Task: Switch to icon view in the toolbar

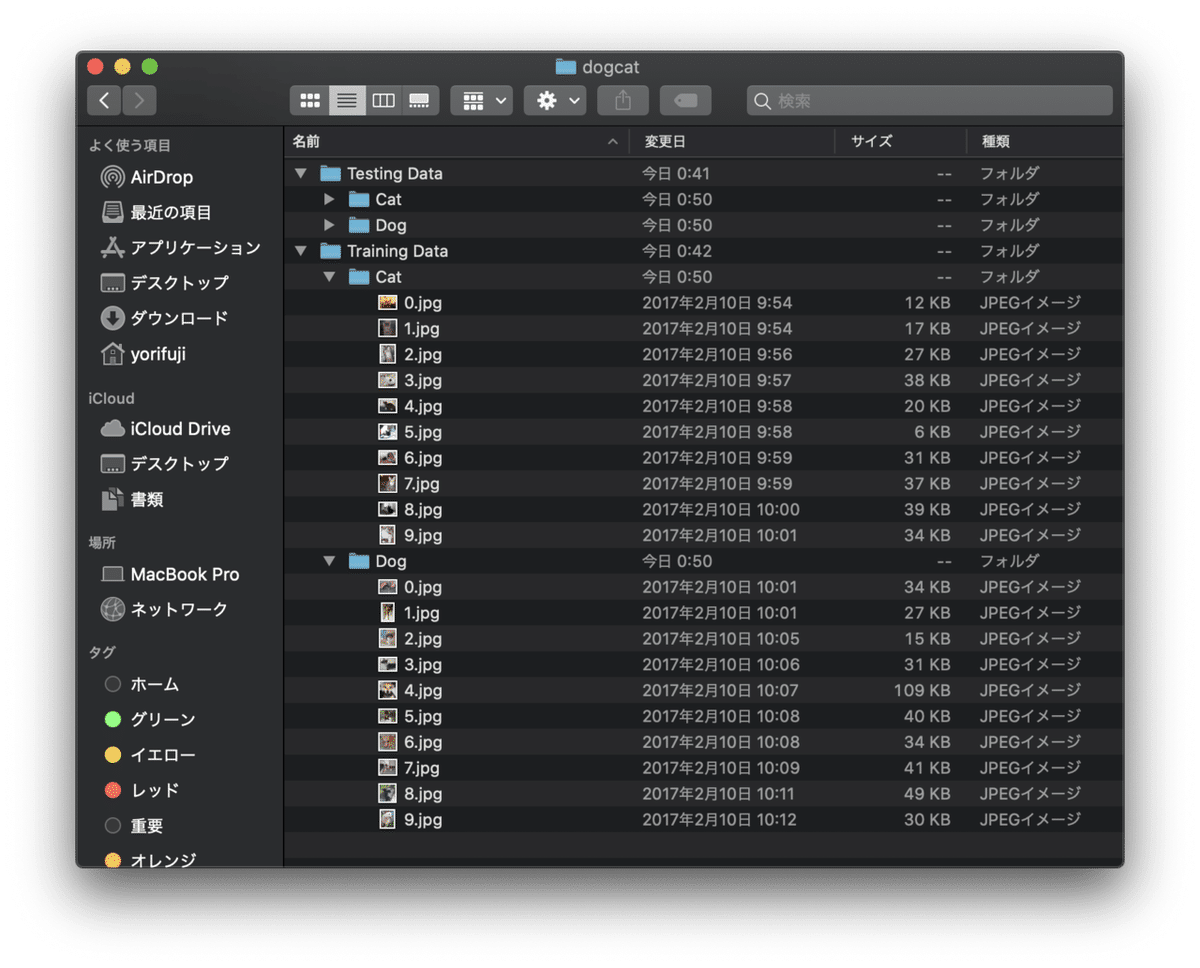Action: pyautogui.click(x=311, y=100)
